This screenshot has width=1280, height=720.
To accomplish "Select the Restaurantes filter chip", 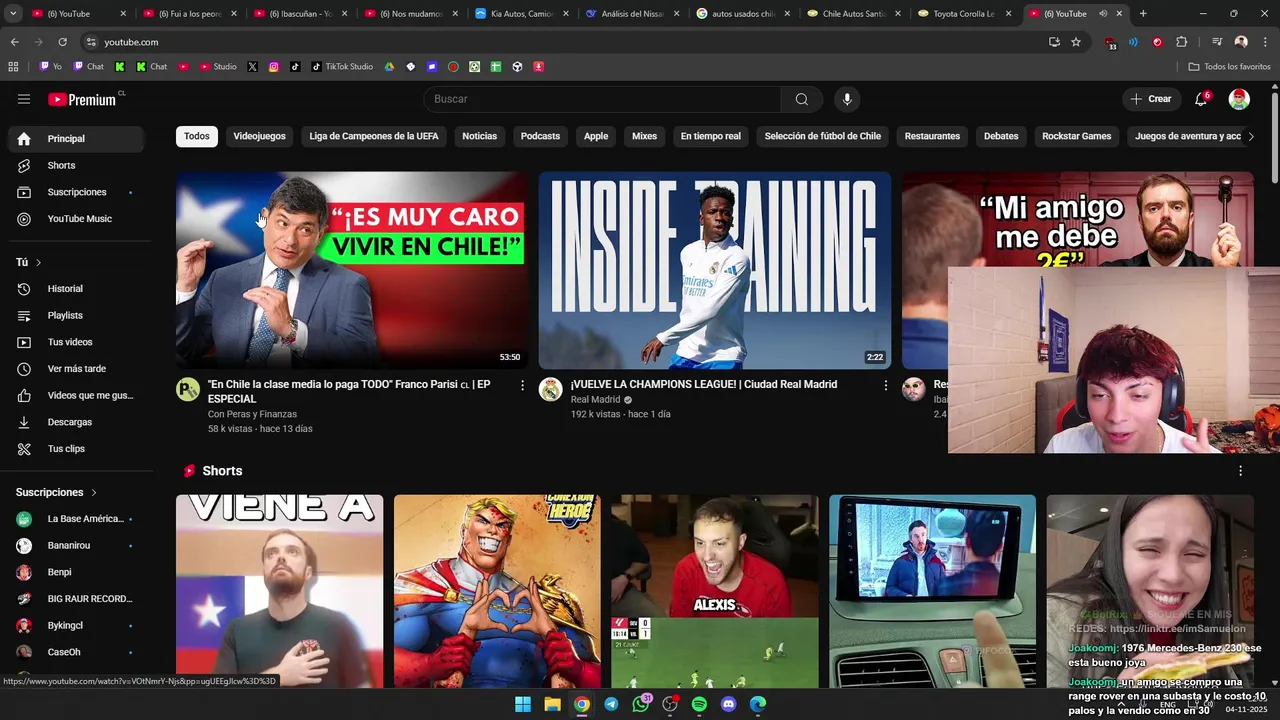I will tap(932, 136).
